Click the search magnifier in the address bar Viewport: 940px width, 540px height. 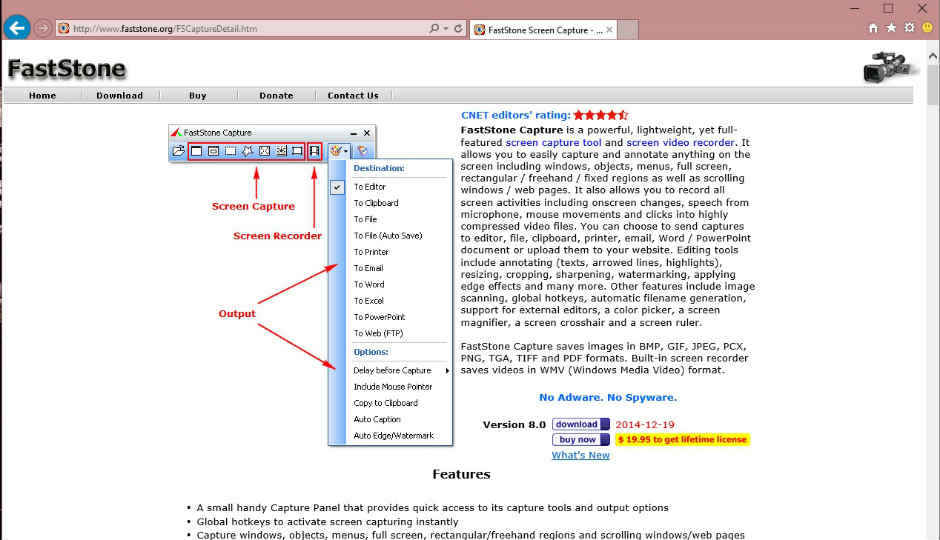434,28
